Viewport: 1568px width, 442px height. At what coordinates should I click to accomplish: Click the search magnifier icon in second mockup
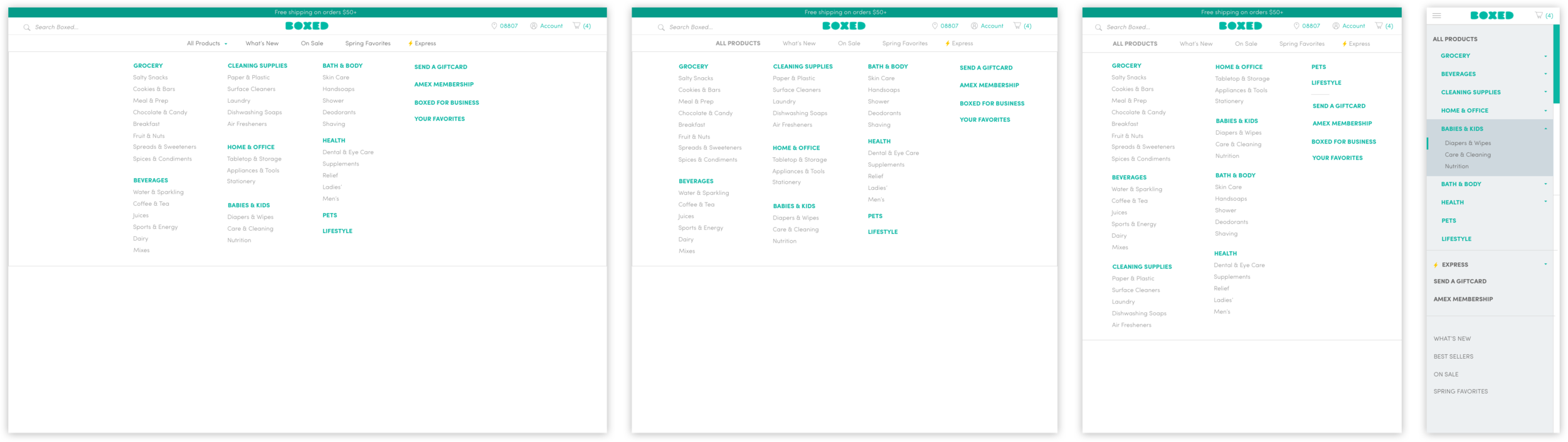coord(661,28)
